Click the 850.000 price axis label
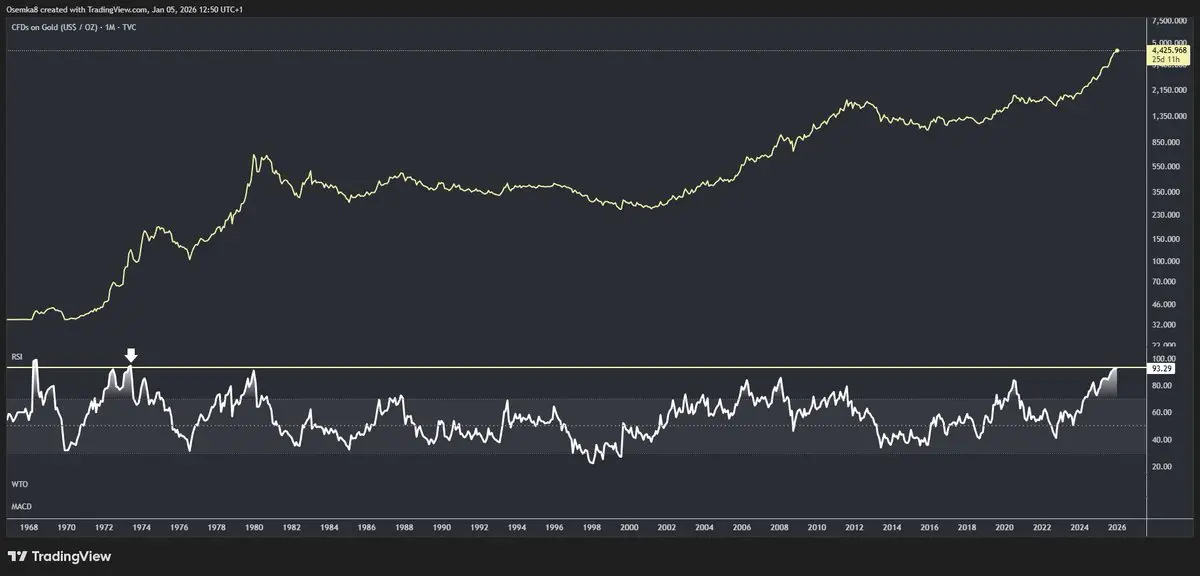Screen dimensions: 1200x576 pyautogui.click(x=1166, y=142)
